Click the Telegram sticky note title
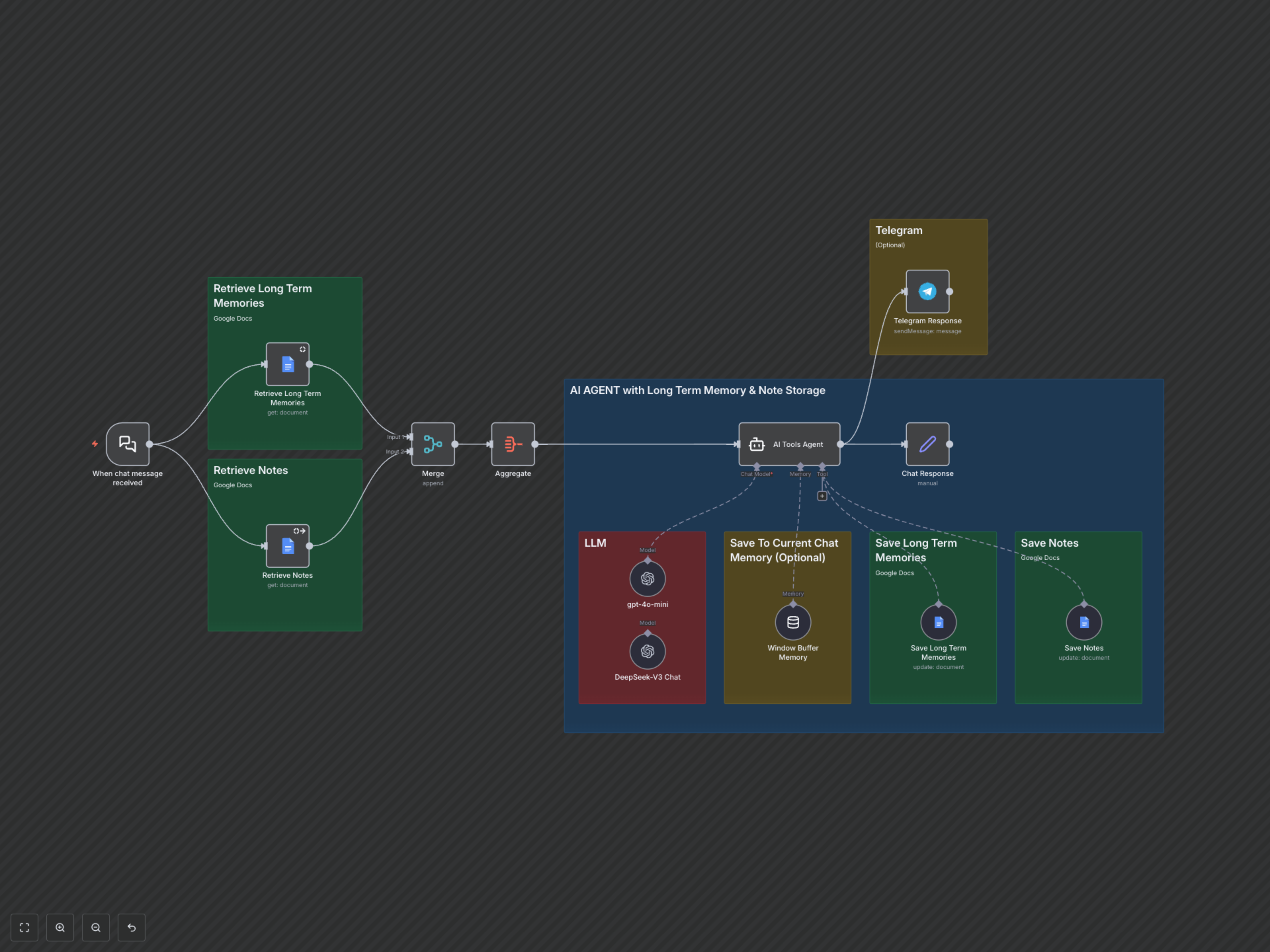 pos(899,230)
